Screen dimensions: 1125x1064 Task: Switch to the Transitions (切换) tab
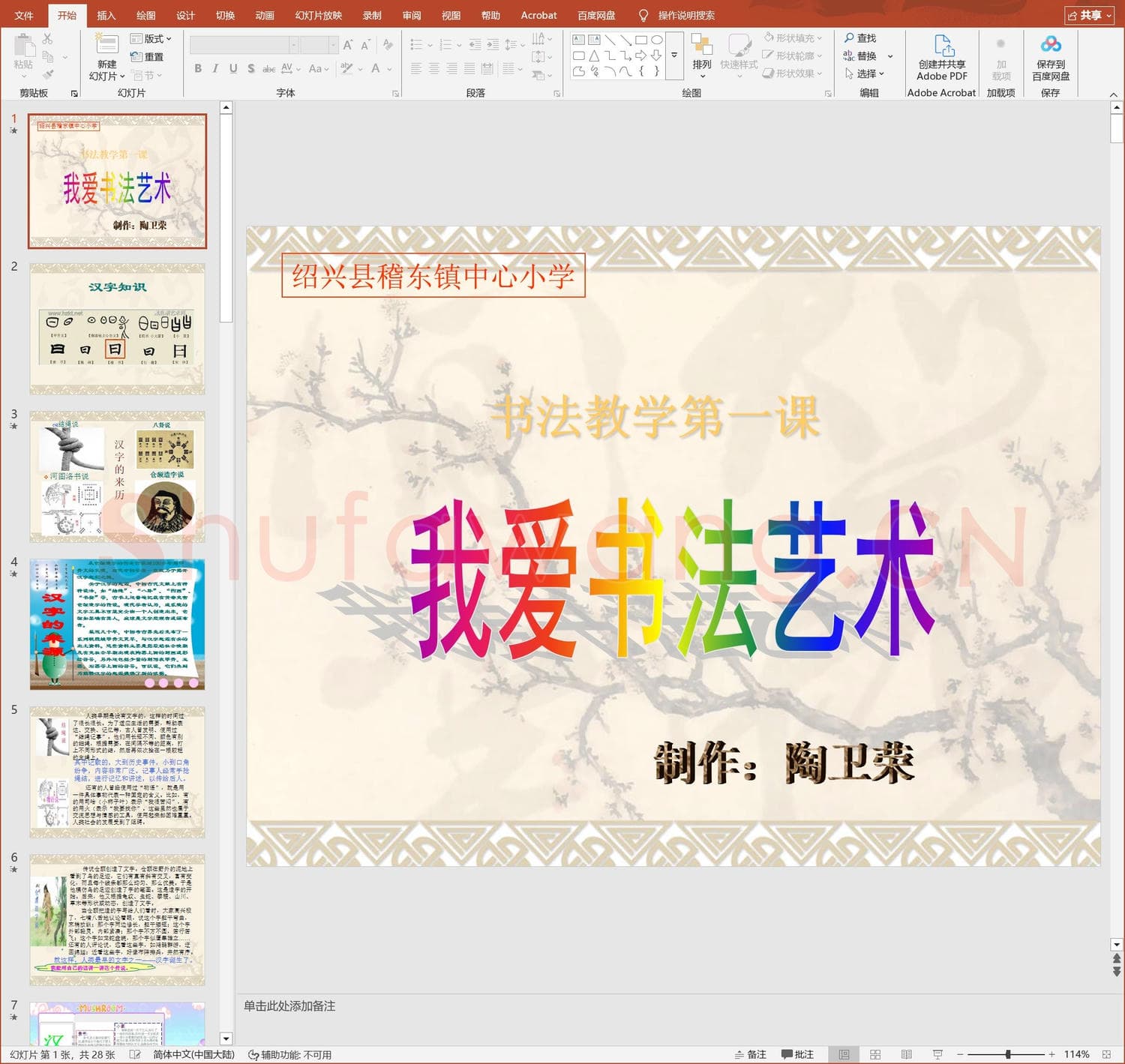[225, 15]
